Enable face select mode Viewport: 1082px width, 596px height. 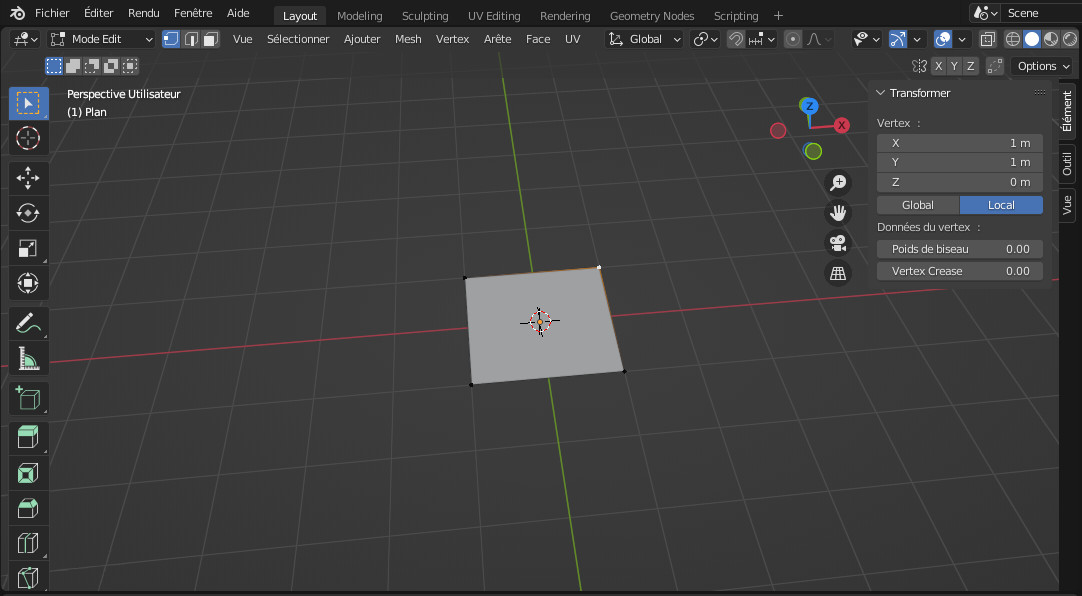[210, 39]
